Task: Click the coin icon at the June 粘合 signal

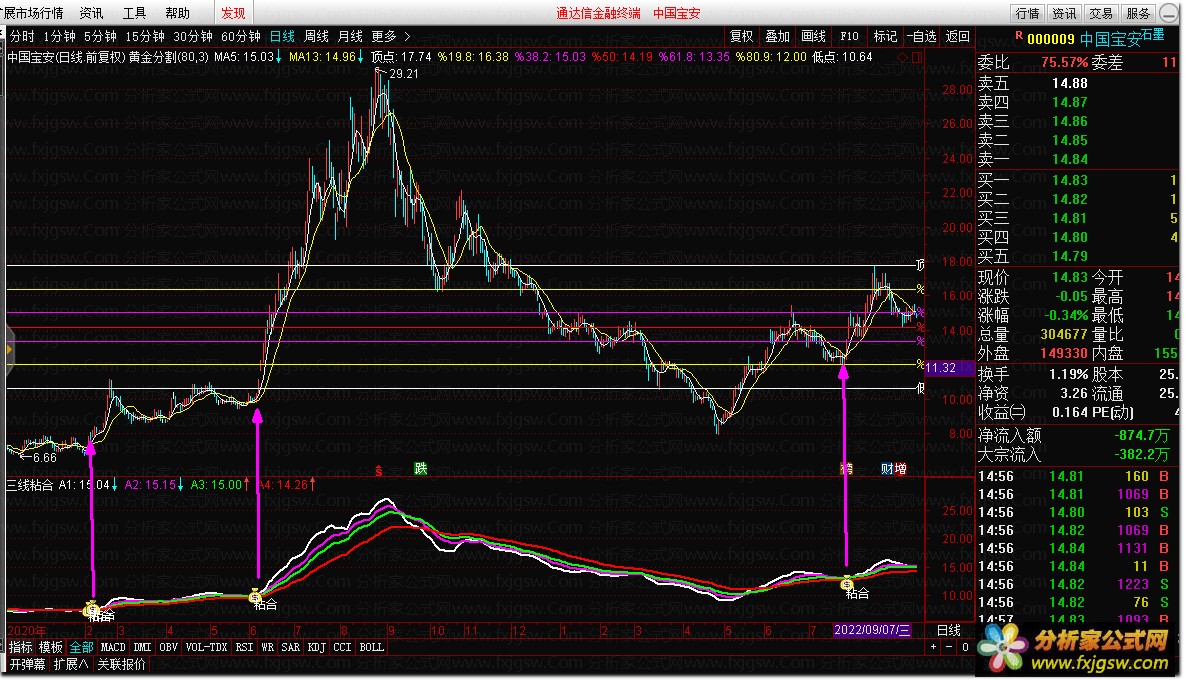Action: pyautogui.click(x=255, y=596)
